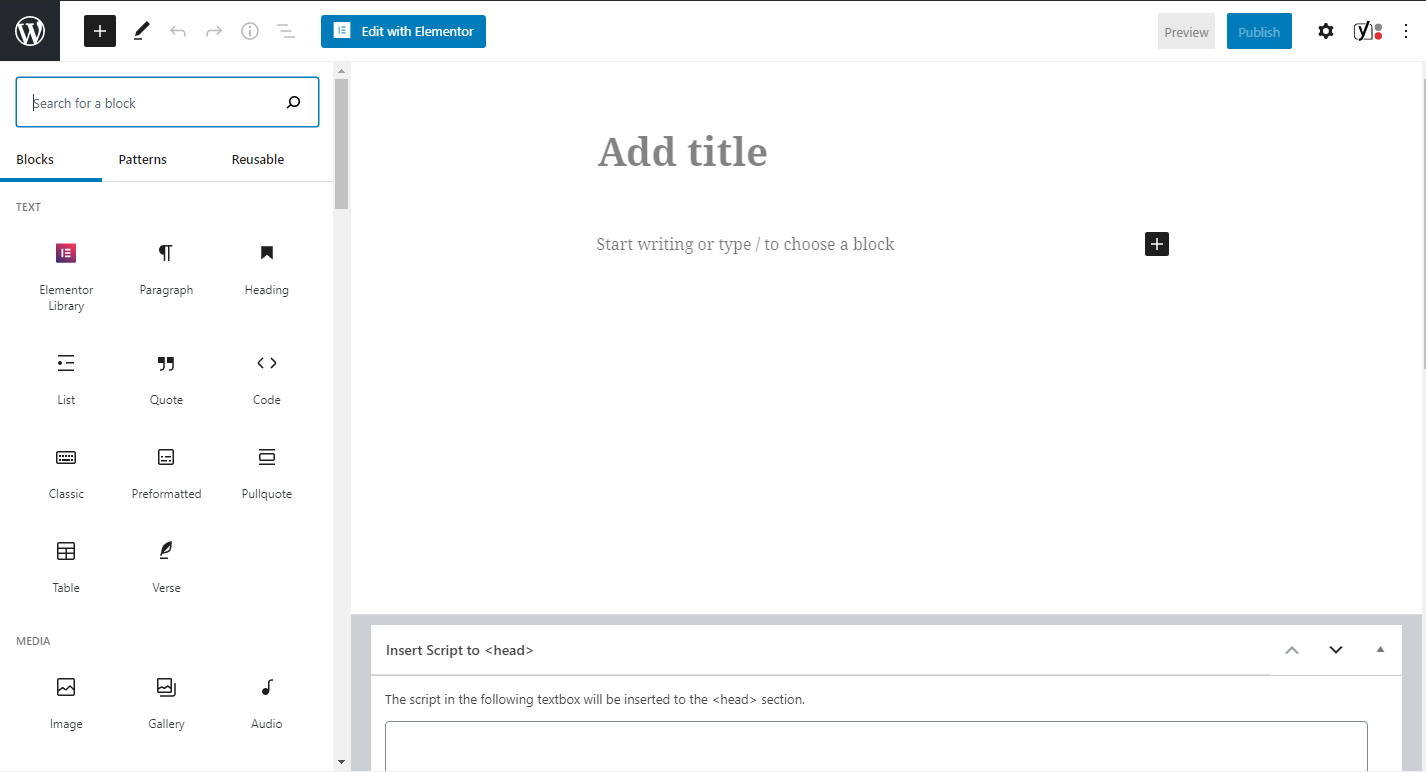1426x772 pixels.
Task: Click inserter scrollbar up arrow
Action: point(341,70)
